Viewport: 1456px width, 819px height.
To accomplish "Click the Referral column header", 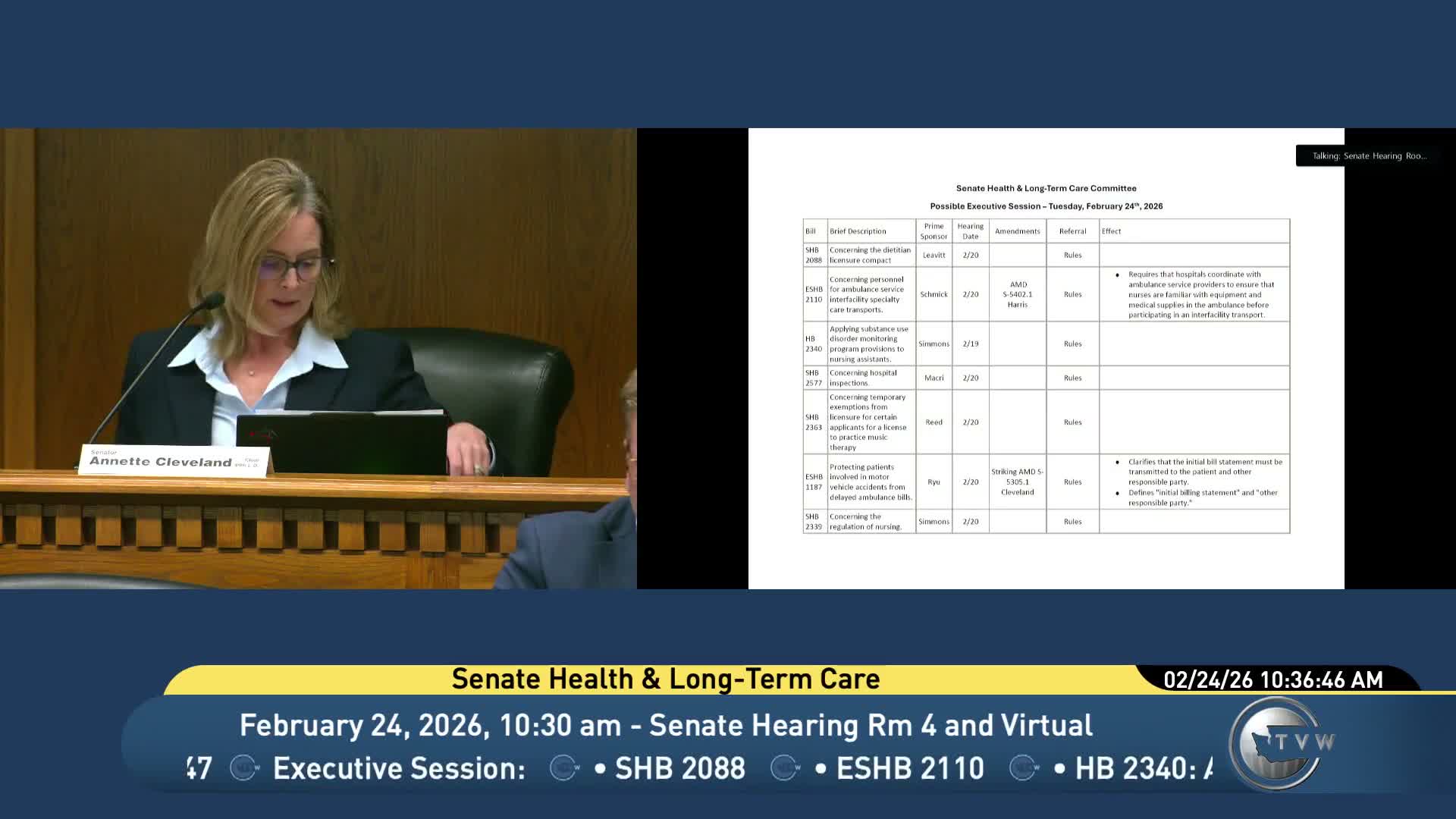I will (x=1072, y=231).
